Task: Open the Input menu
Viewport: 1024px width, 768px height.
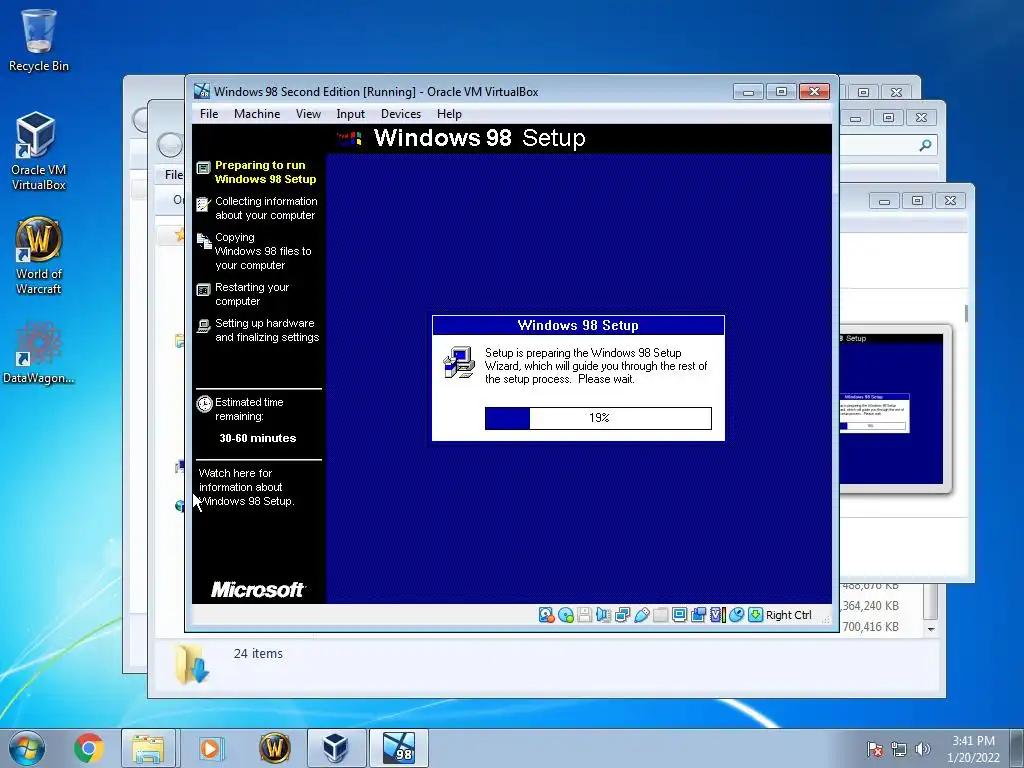Action: click(x=351, y=114)
